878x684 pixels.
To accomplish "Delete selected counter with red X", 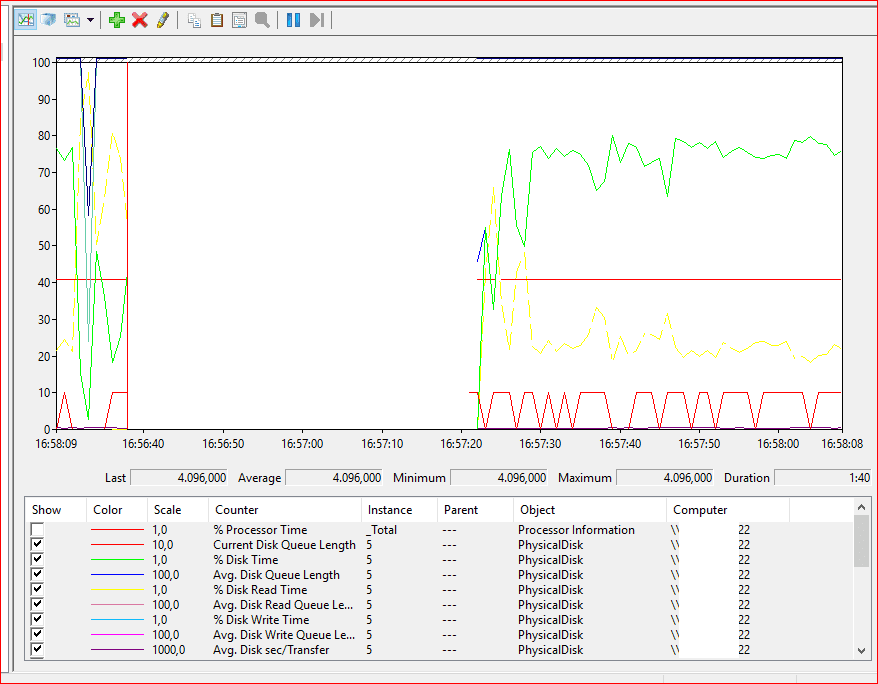I will [x=140, y=20].
